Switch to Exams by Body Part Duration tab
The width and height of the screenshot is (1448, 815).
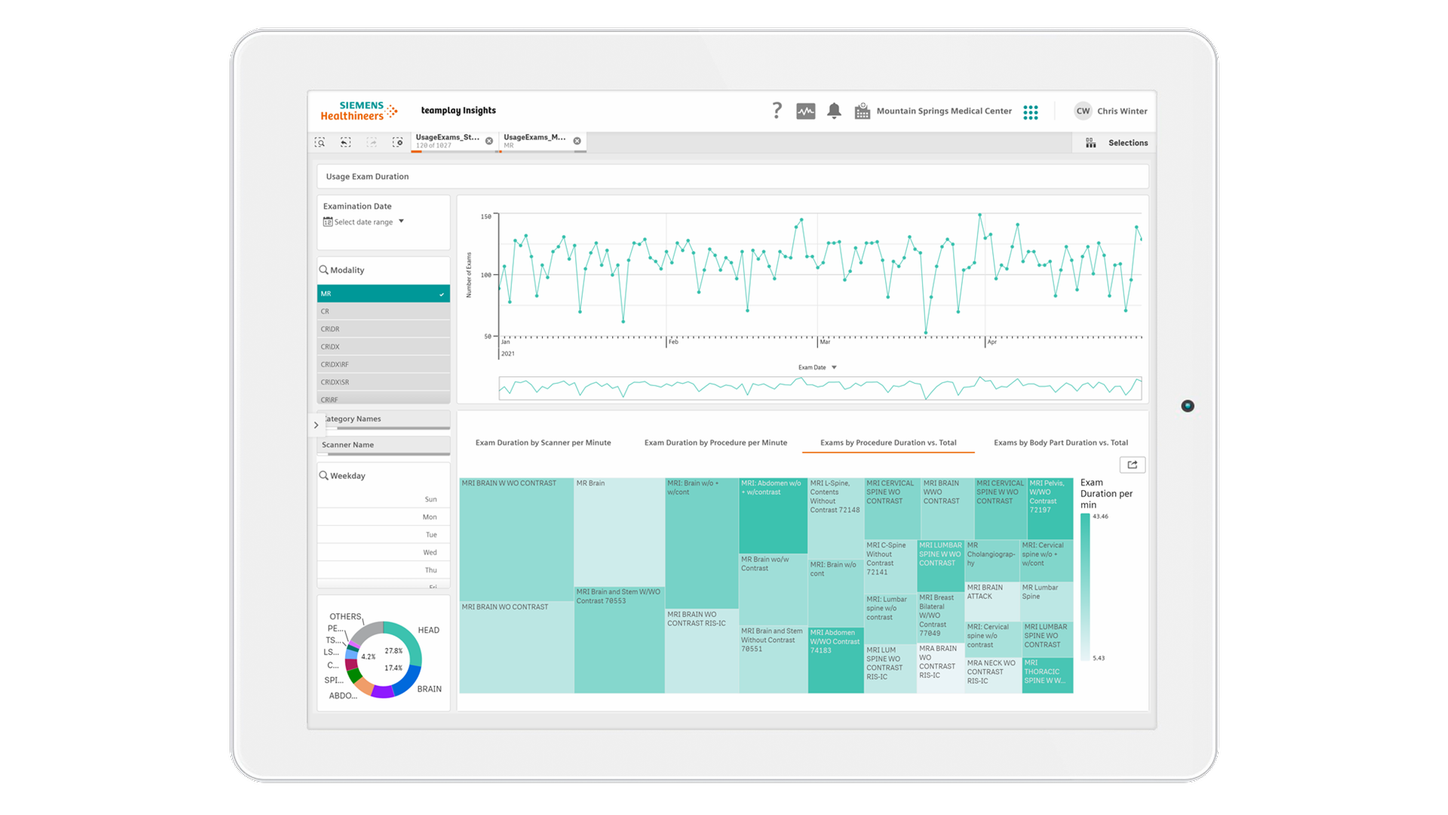pyautogui.click(x=1061, y=442)
